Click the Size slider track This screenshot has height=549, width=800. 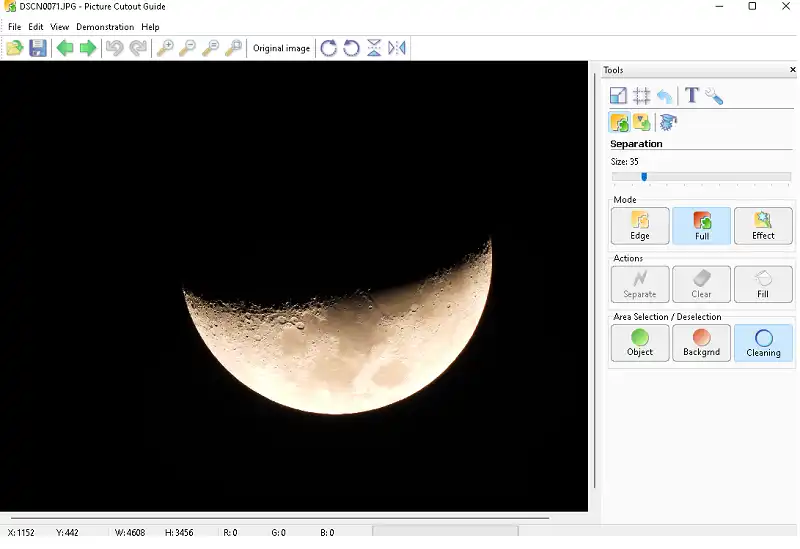720,177
